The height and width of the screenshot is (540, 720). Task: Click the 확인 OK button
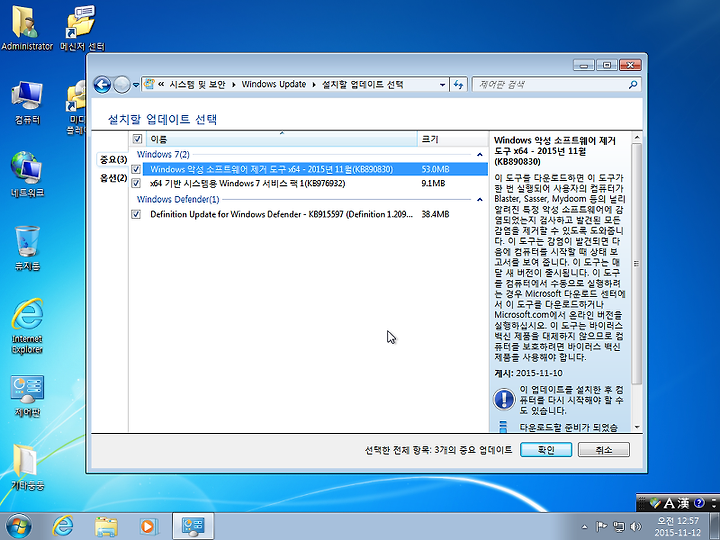[546, 450]
